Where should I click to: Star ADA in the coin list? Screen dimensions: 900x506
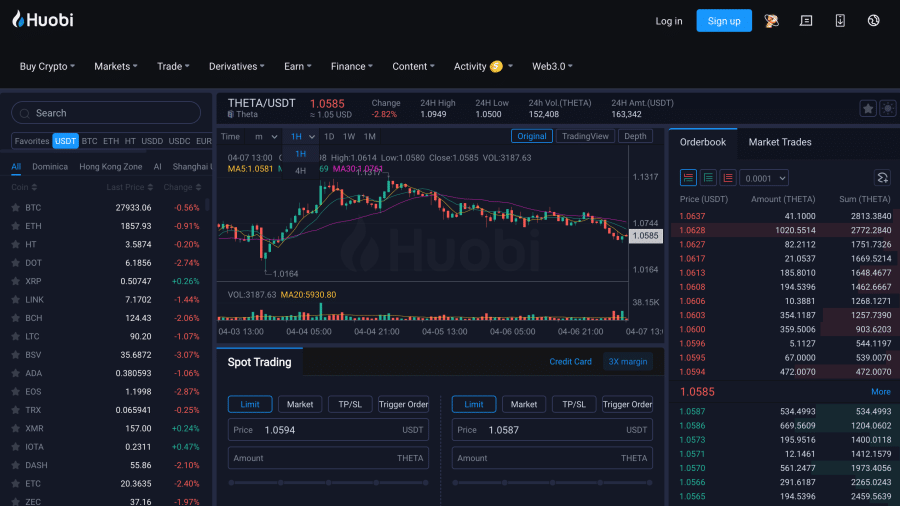15,373
